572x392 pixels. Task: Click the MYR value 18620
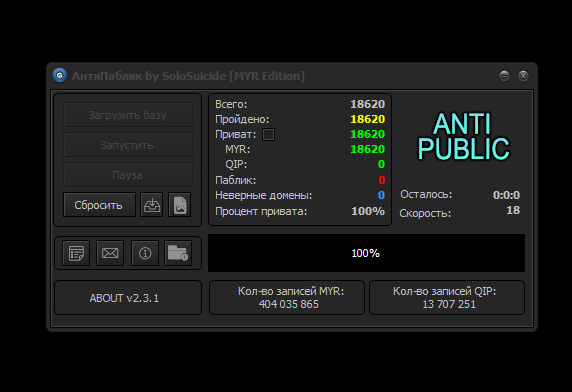tap(367, 149)
